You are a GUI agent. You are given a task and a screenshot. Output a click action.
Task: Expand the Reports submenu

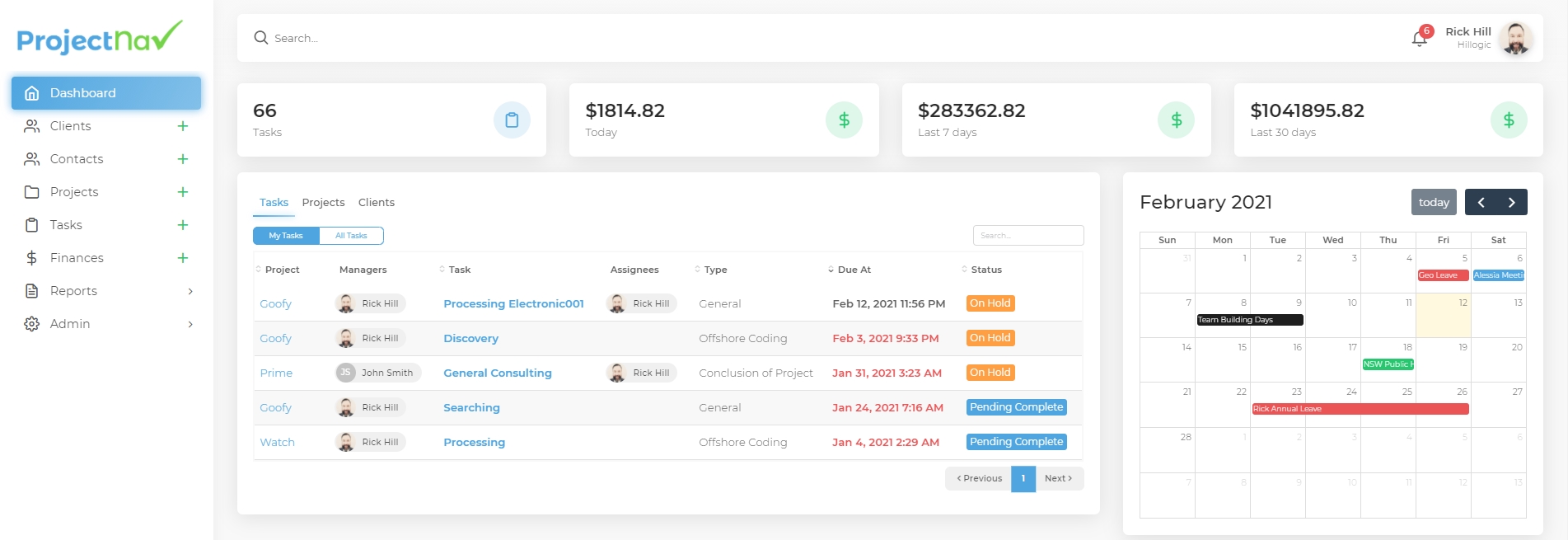point(190,291)
